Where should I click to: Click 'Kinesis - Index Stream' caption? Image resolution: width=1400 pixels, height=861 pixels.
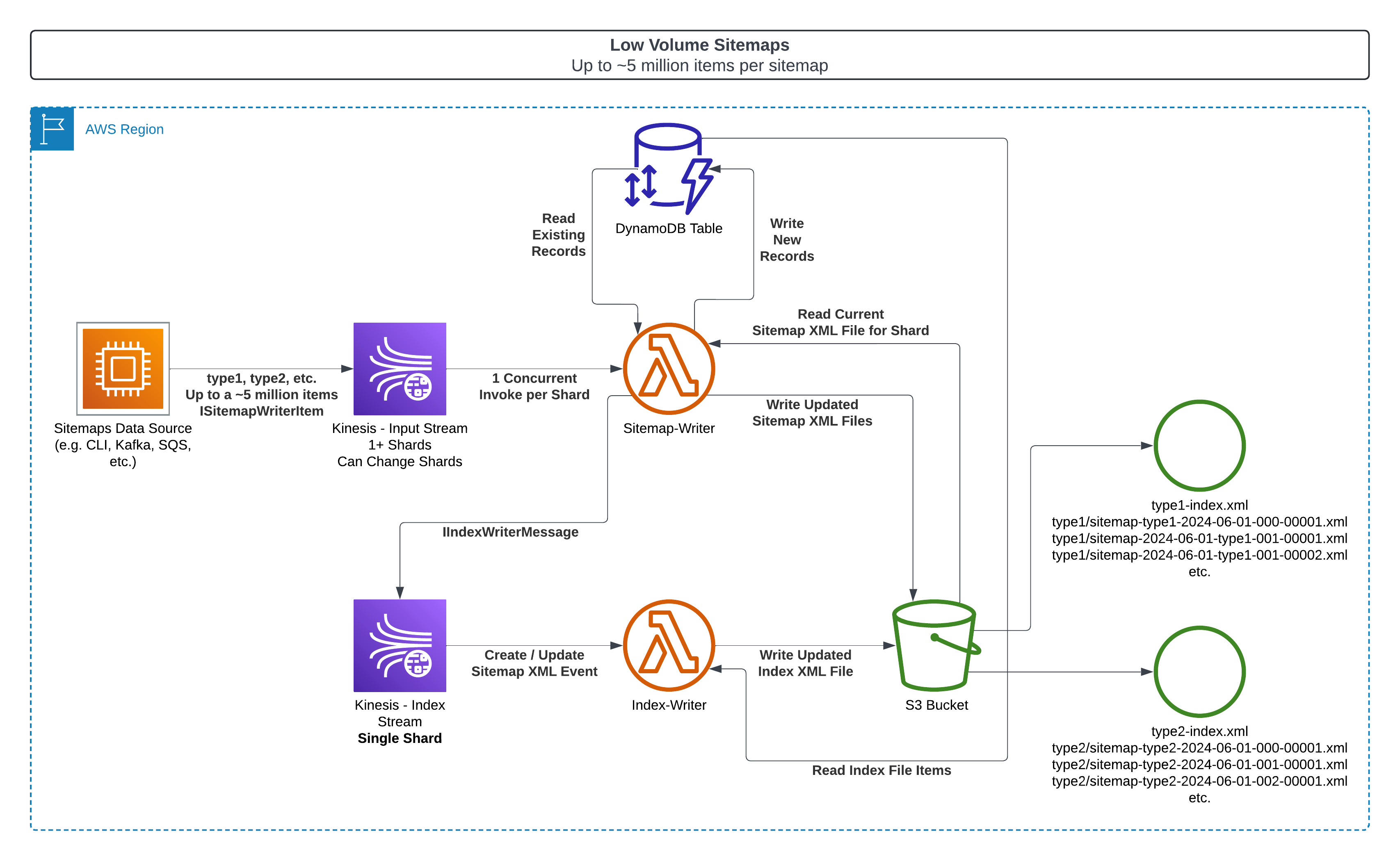(400, 713)
